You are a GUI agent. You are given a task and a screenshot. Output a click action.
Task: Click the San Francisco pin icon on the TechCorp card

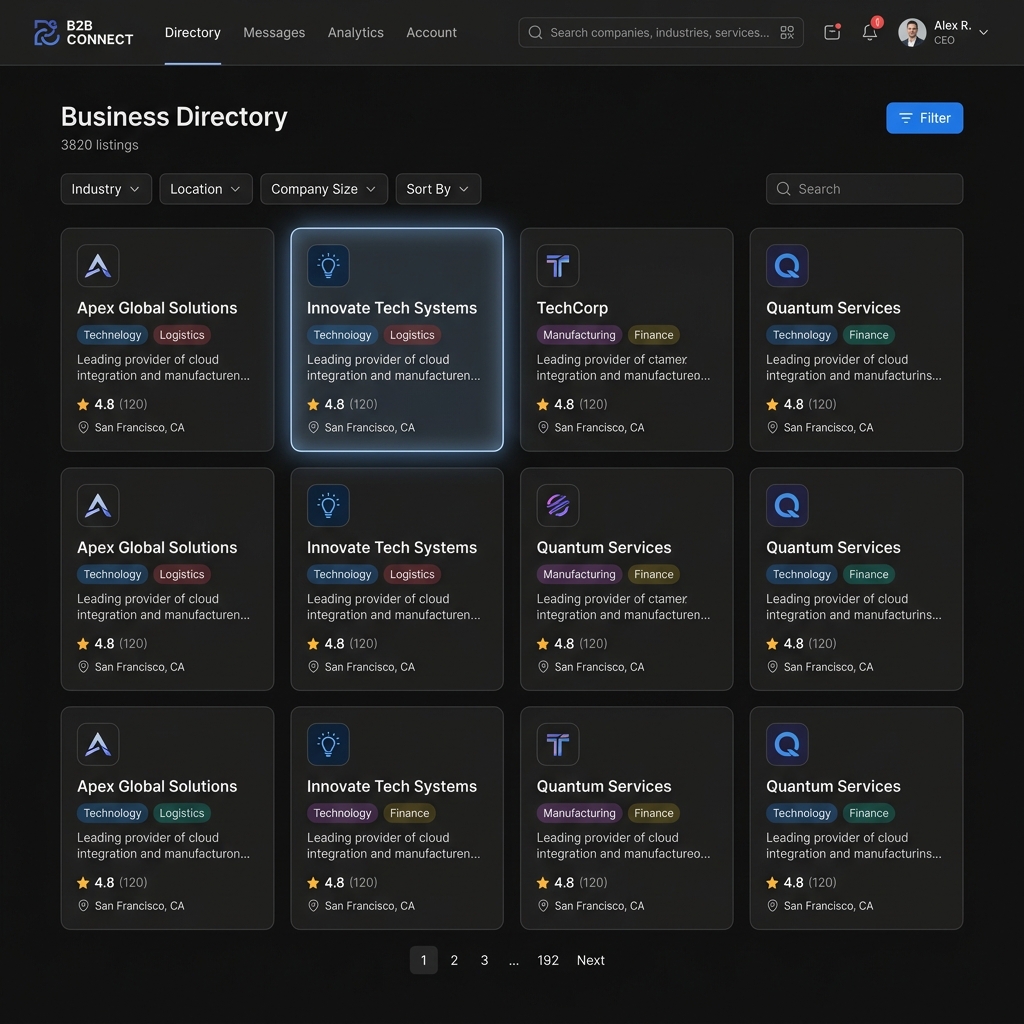543,427
